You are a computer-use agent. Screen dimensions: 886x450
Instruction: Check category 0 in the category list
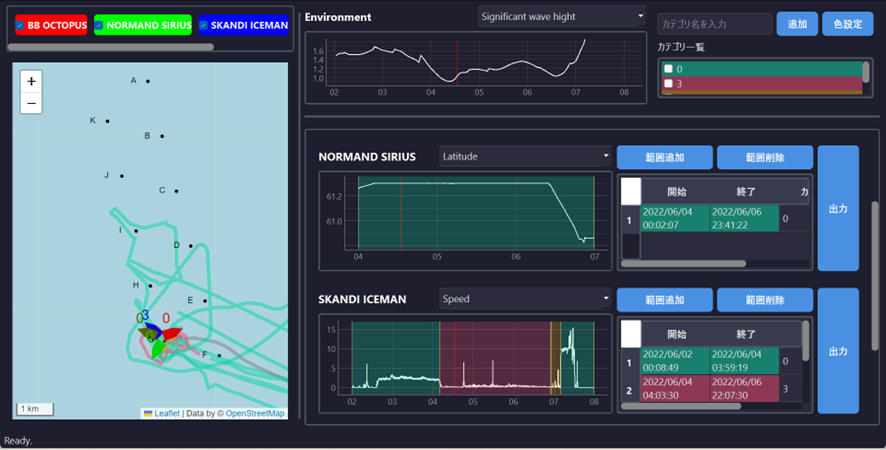click(x=668, y=69)
